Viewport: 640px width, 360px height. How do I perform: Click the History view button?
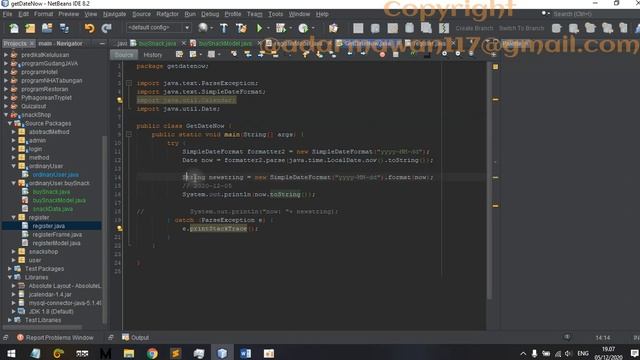point(153,55)
